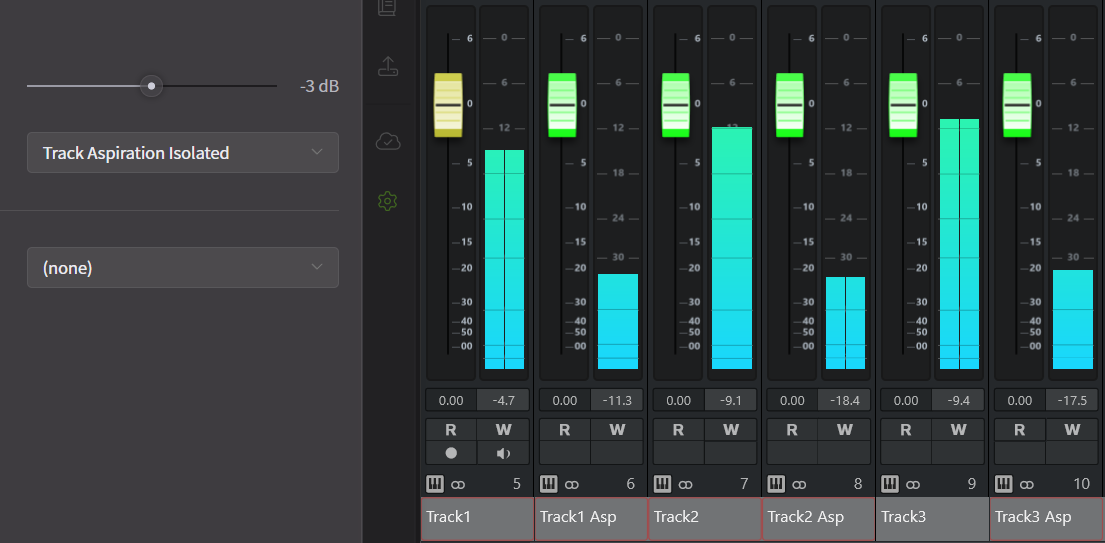Select the Track2 Asp channel name label
Image resolution: width=1105 pixels, height=543 pixels.
coord(819,518)
